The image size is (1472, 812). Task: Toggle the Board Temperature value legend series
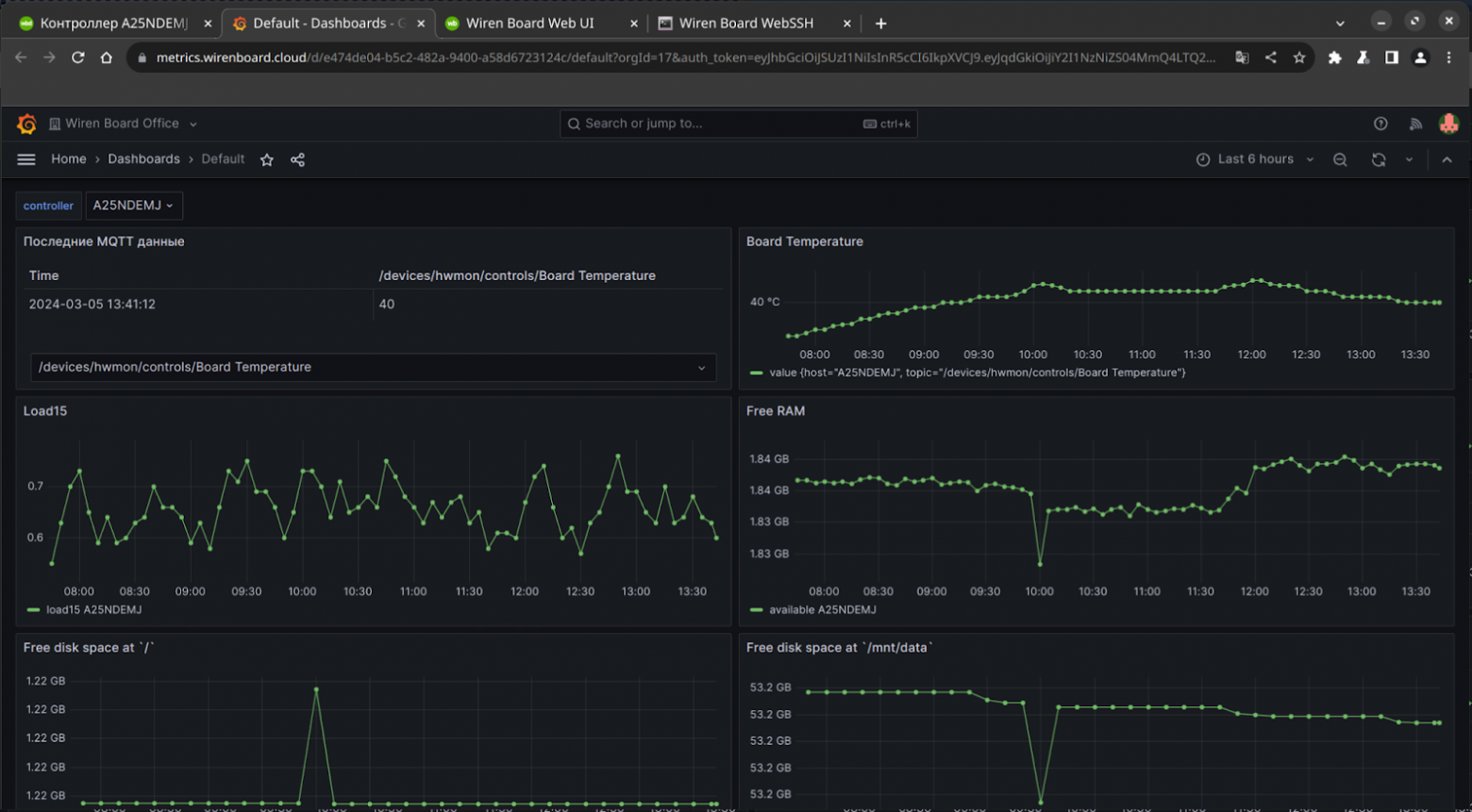click(978, 373)
